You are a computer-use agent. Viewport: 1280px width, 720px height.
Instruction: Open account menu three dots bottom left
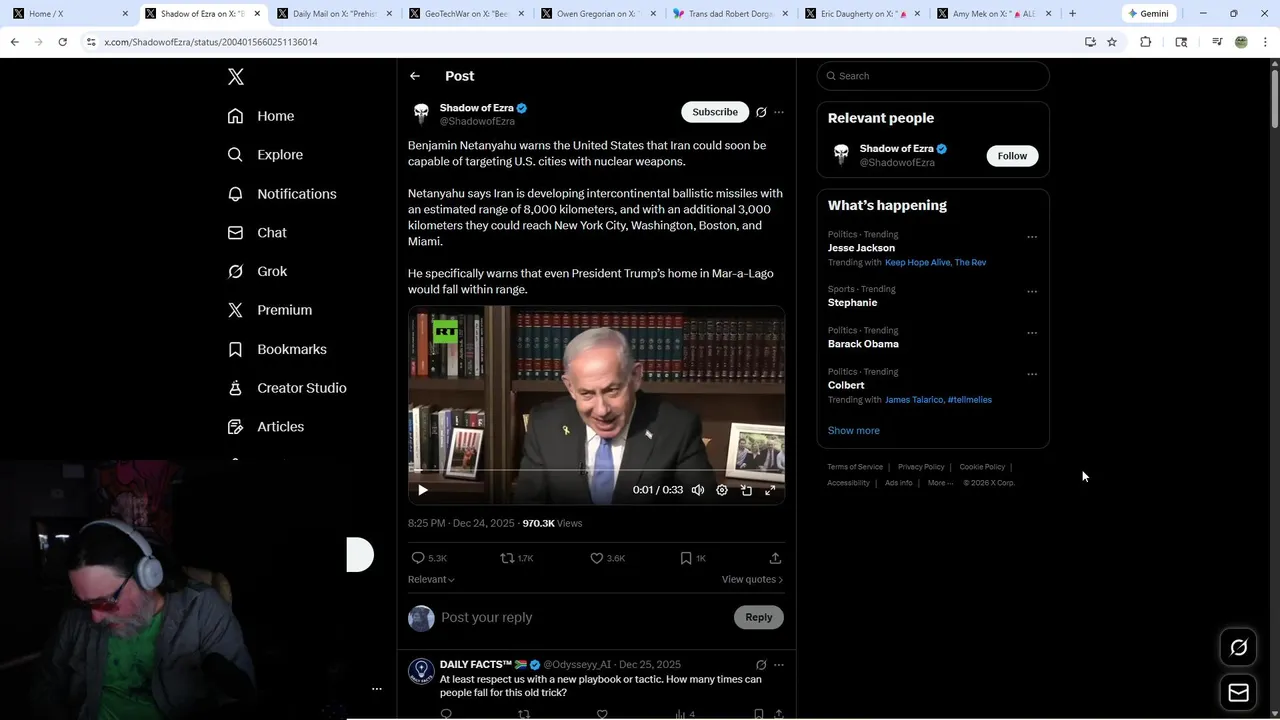[377, 689]
